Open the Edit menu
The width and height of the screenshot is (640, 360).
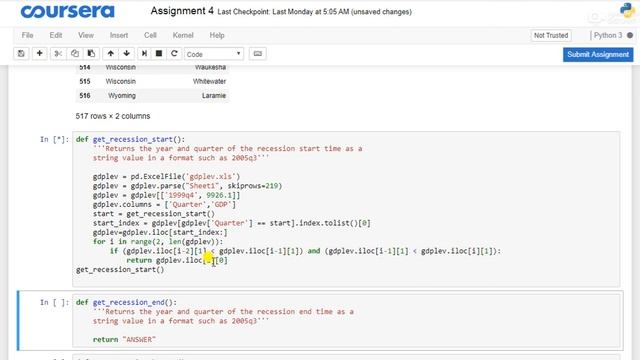(56, 36)
